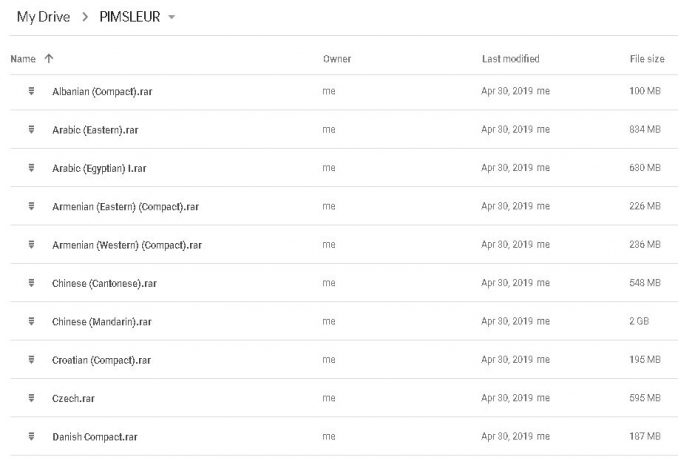Click the Owner column header
This screenshot has width=678, height=458.
(336, 59)
